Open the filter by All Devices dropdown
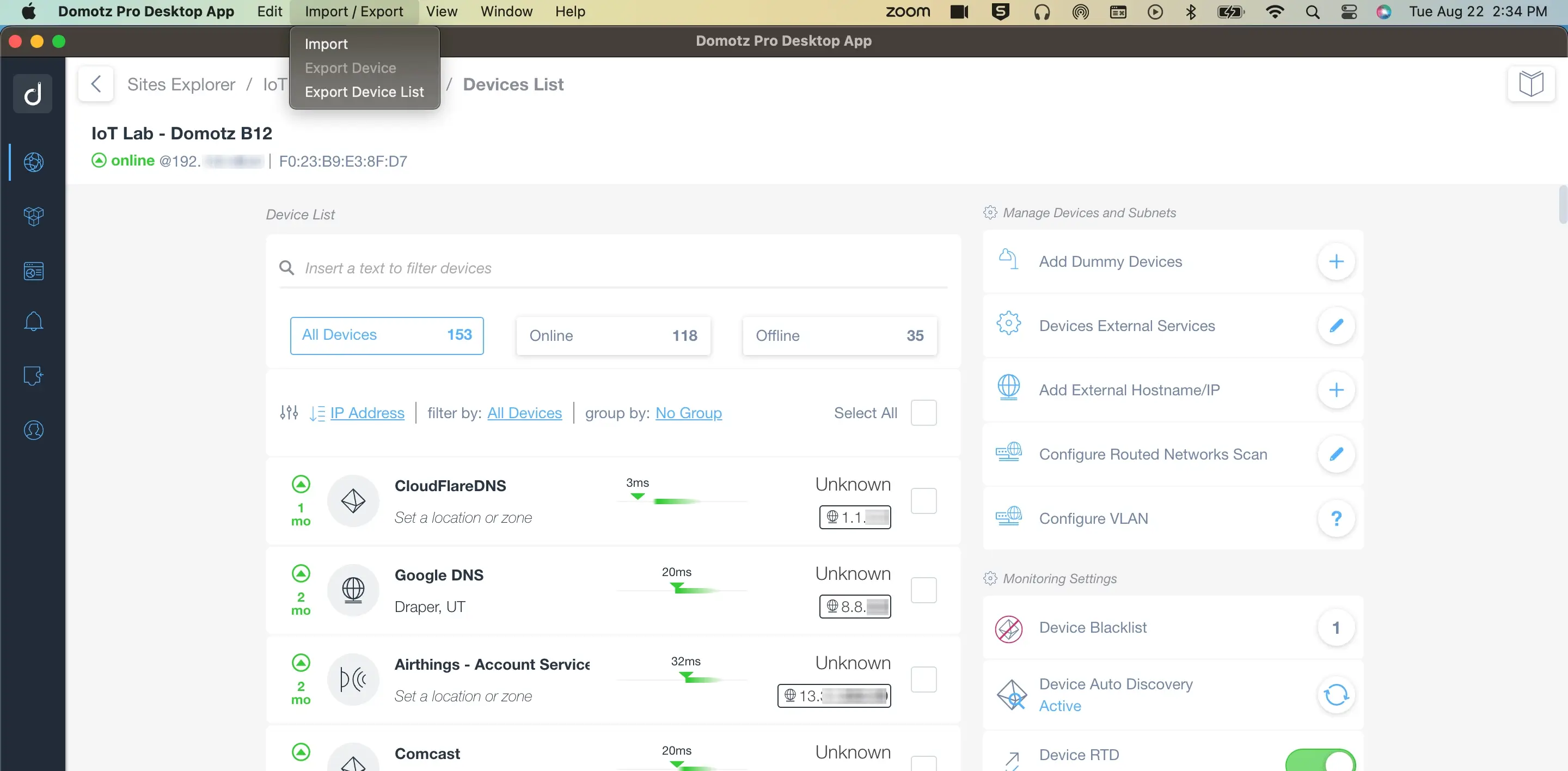Viewport: 1568px width, 771px height. [524, 413]
